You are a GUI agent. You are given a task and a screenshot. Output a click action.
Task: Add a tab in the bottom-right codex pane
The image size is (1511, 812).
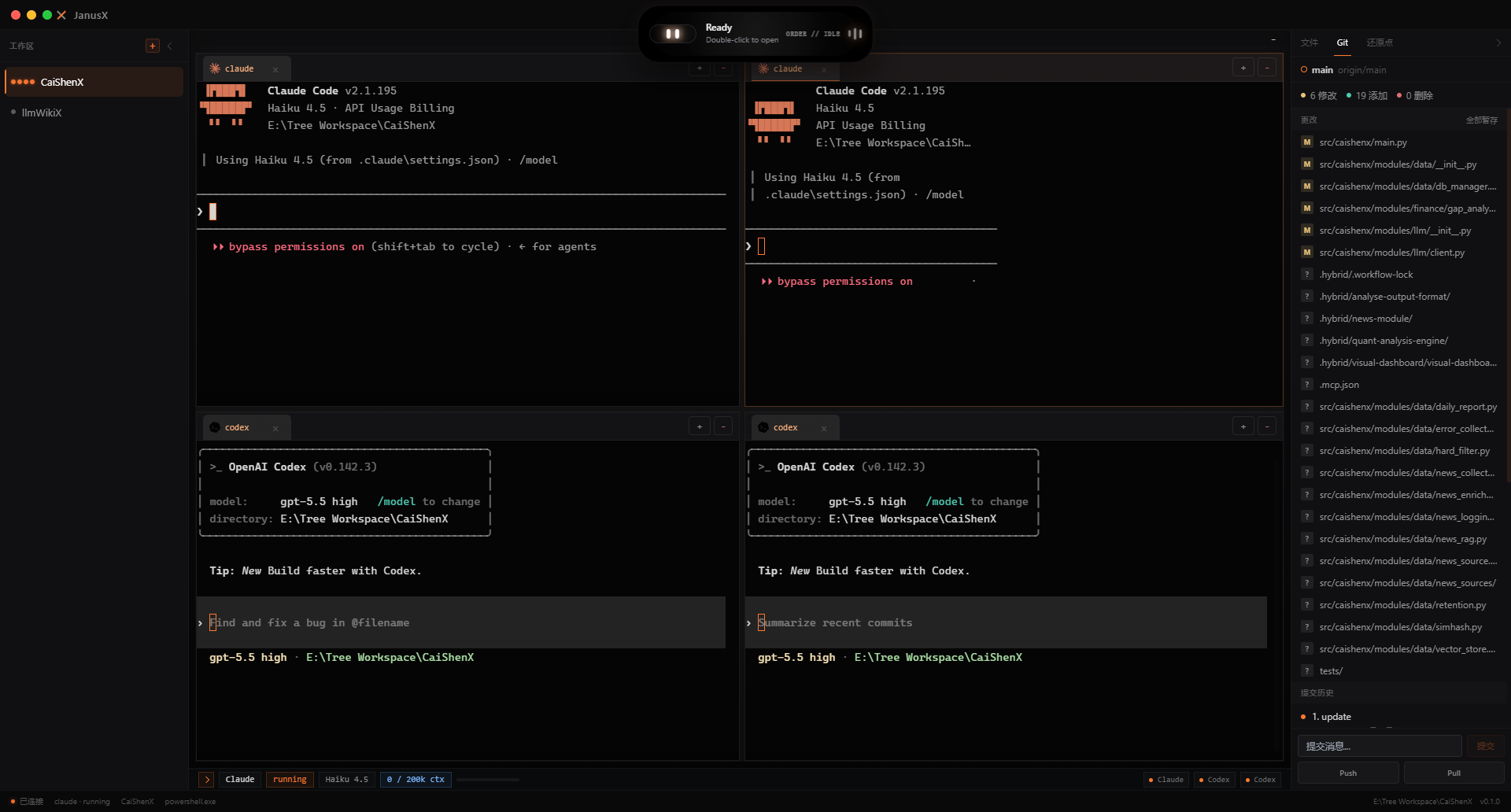pyautogui.click(x=1243, y=426)
